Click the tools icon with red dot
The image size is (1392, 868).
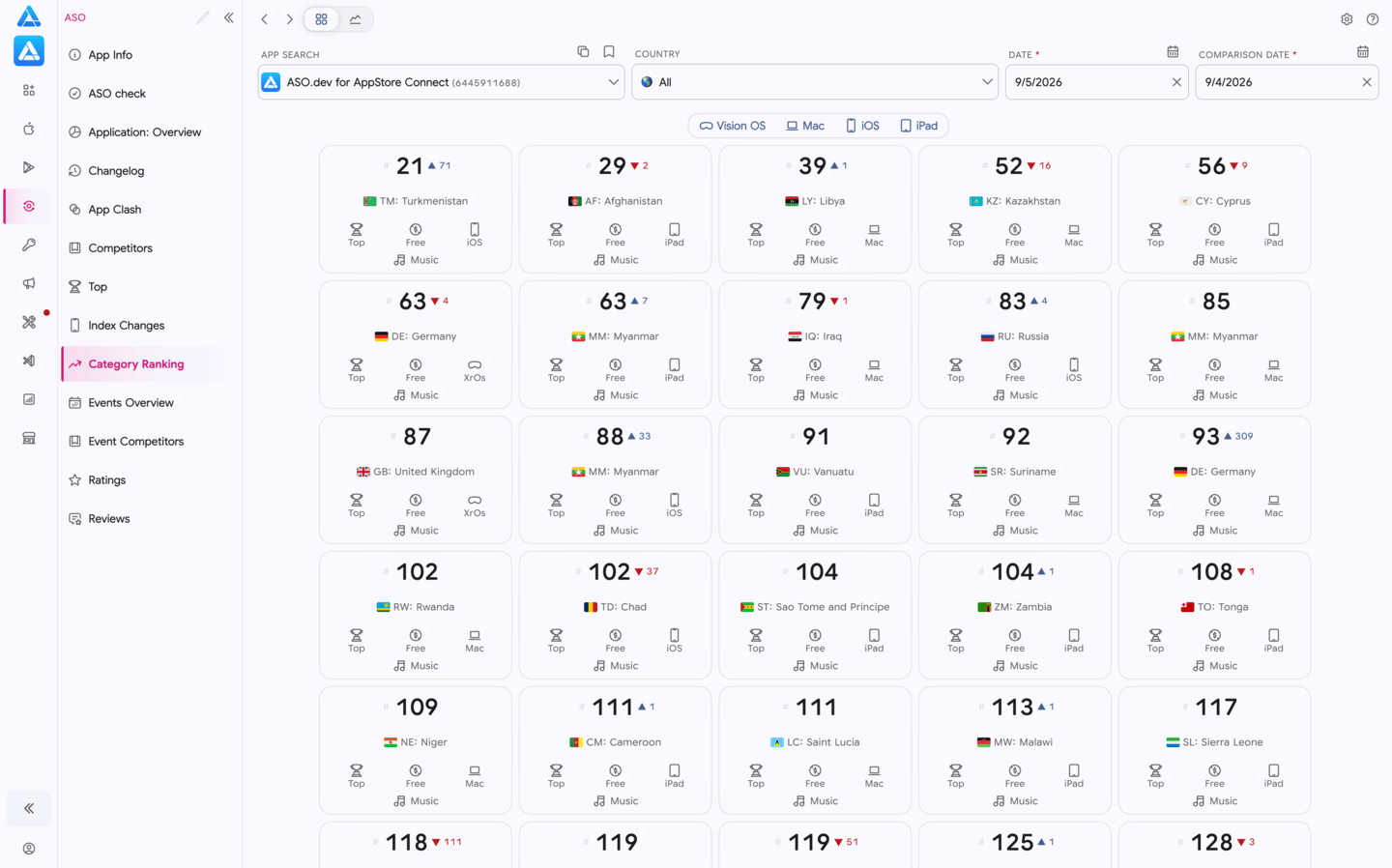point(29,322)
